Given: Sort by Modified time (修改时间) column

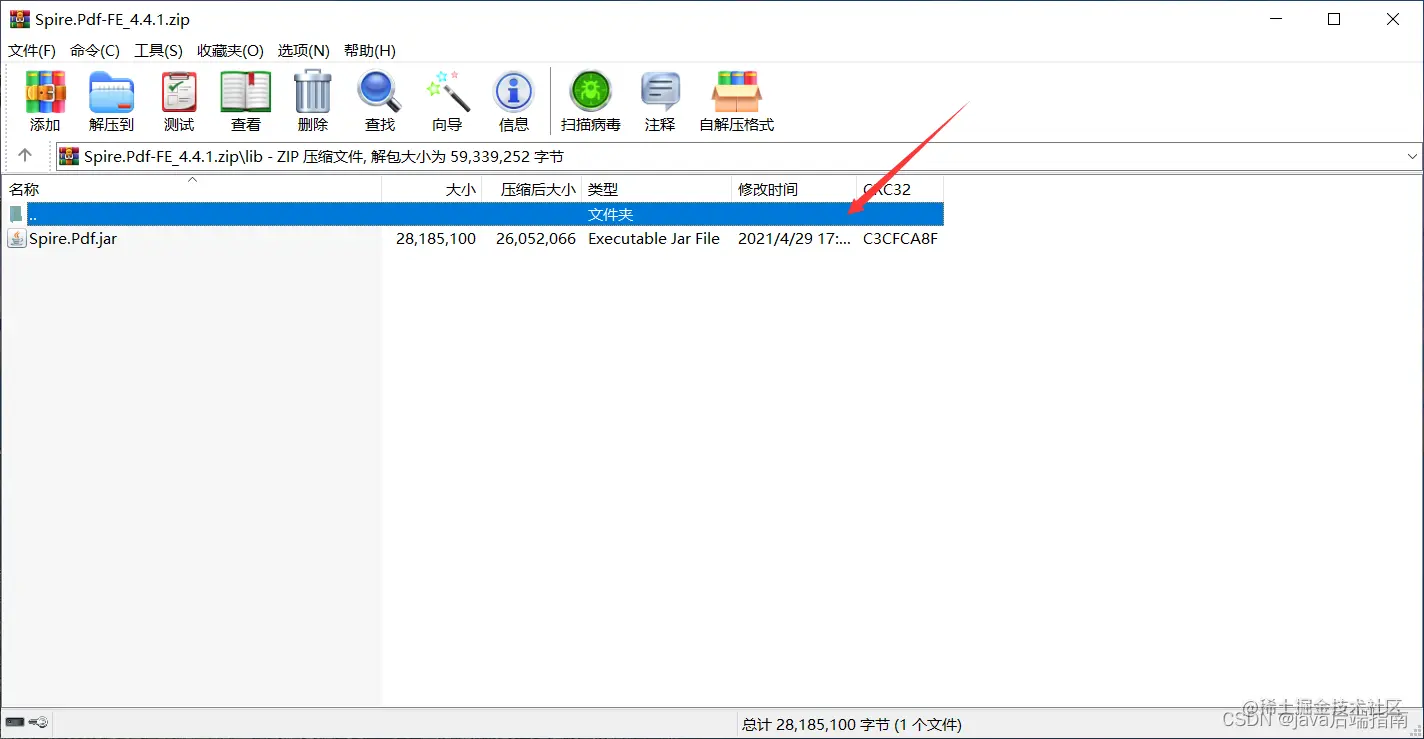Looking at the screenshot, I should coord(794,189).
